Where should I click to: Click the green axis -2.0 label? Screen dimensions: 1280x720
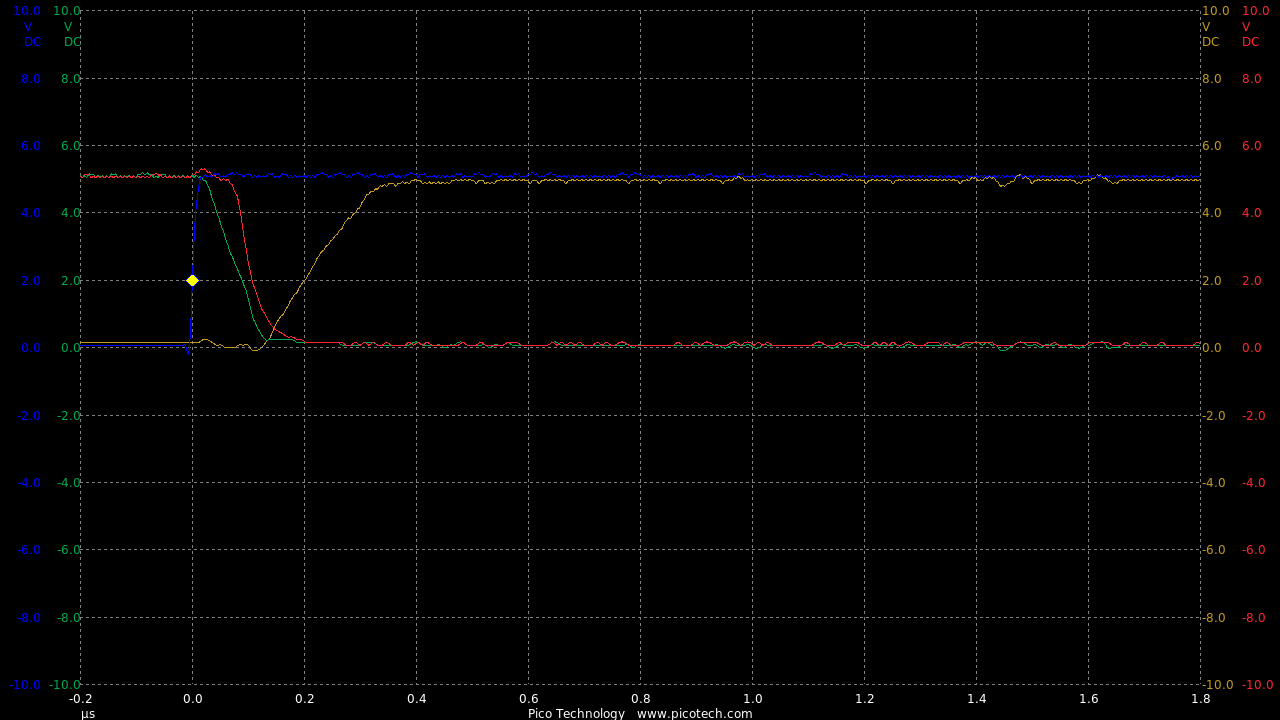68,416
